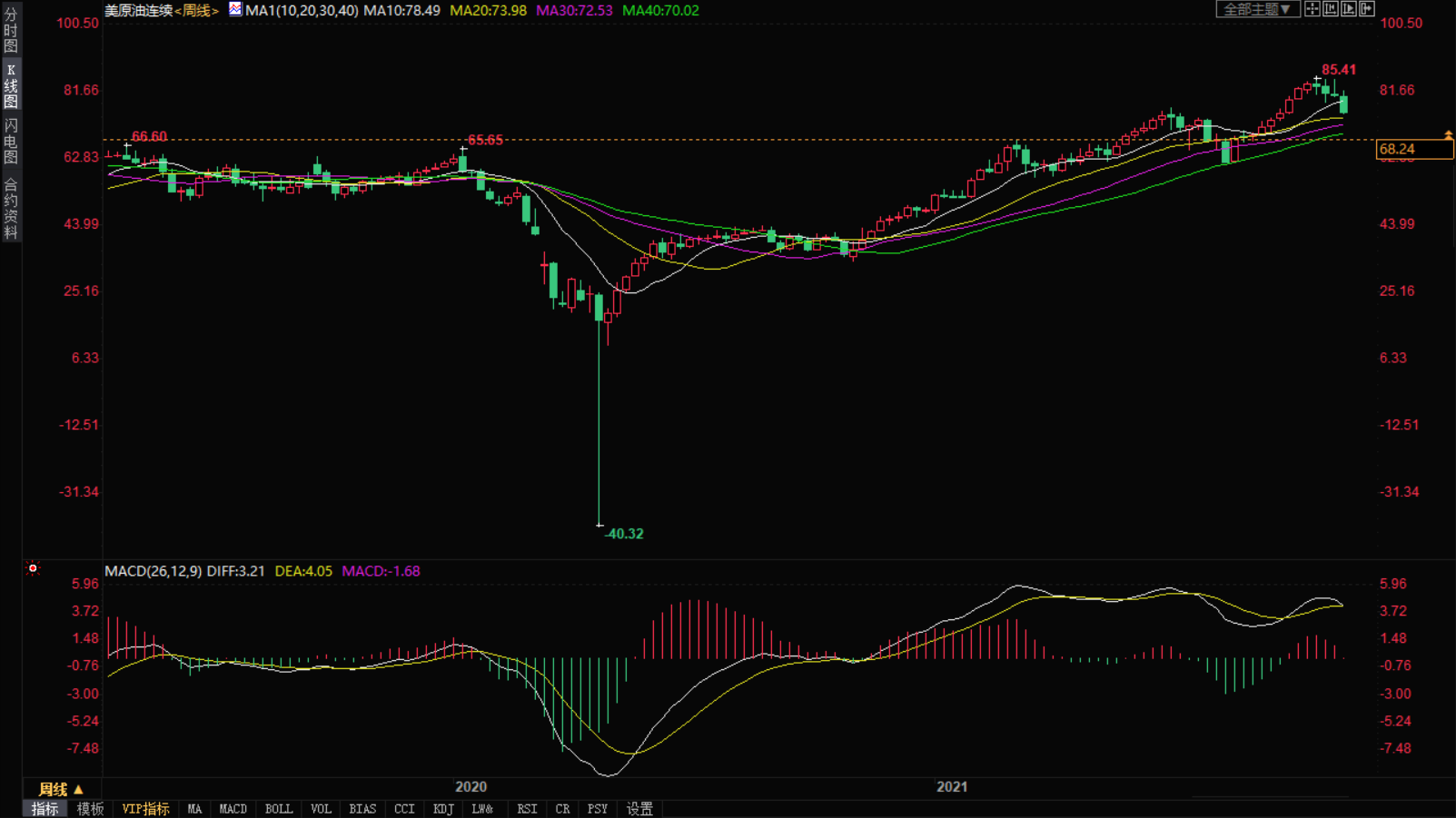Open the 合约资料 side tab
1456x818 pixels.
11,209
